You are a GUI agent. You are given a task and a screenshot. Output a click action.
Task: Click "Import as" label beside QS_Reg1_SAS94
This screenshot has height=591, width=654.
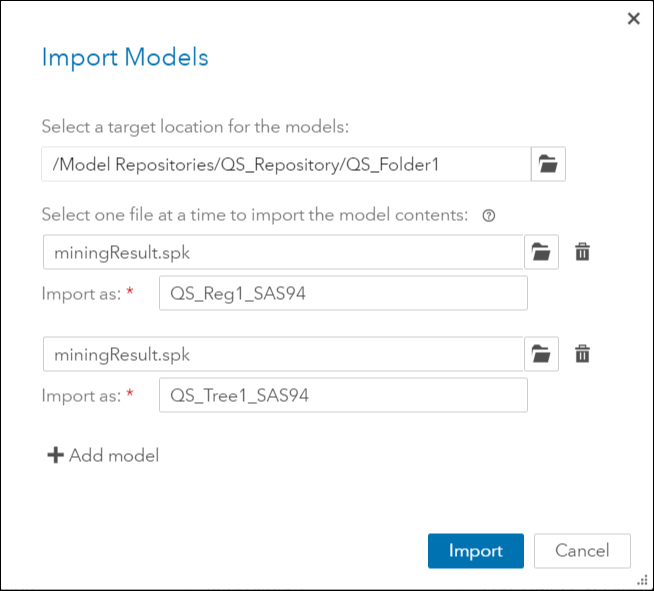pos(81,294)
